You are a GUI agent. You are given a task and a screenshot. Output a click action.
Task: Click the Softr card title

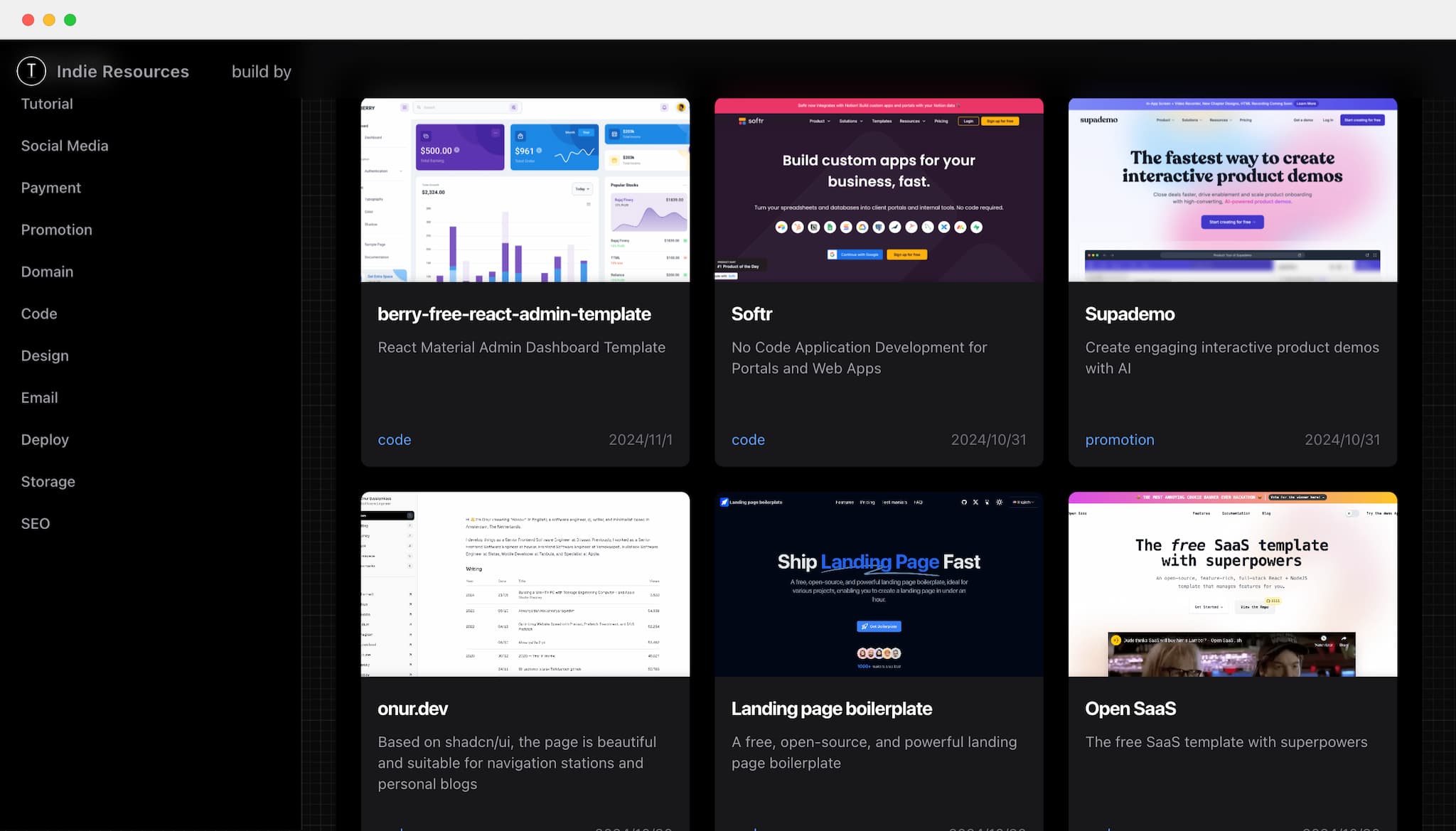point(751,314)
